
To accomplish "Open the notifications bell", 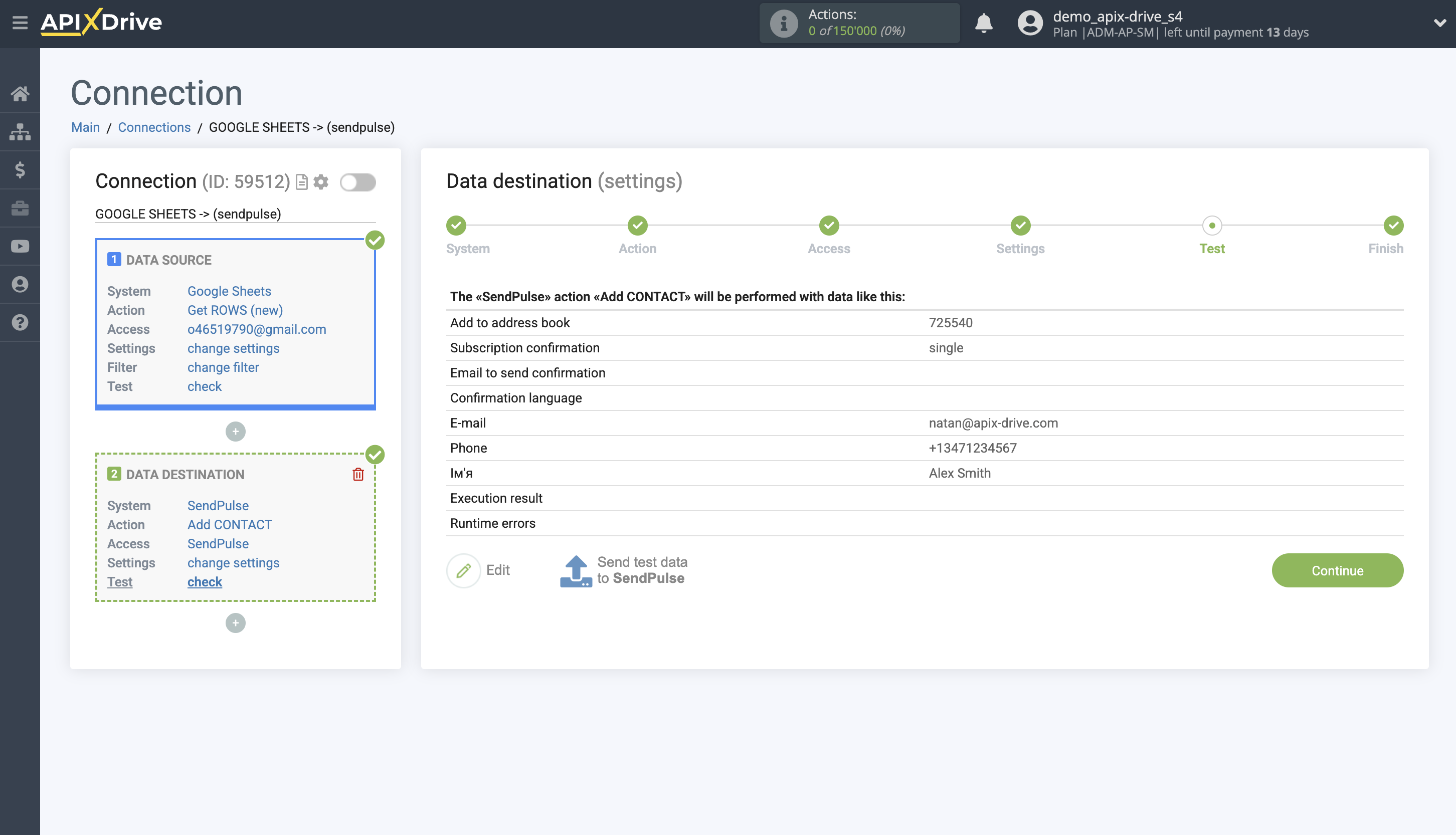I will coord(984,23).
